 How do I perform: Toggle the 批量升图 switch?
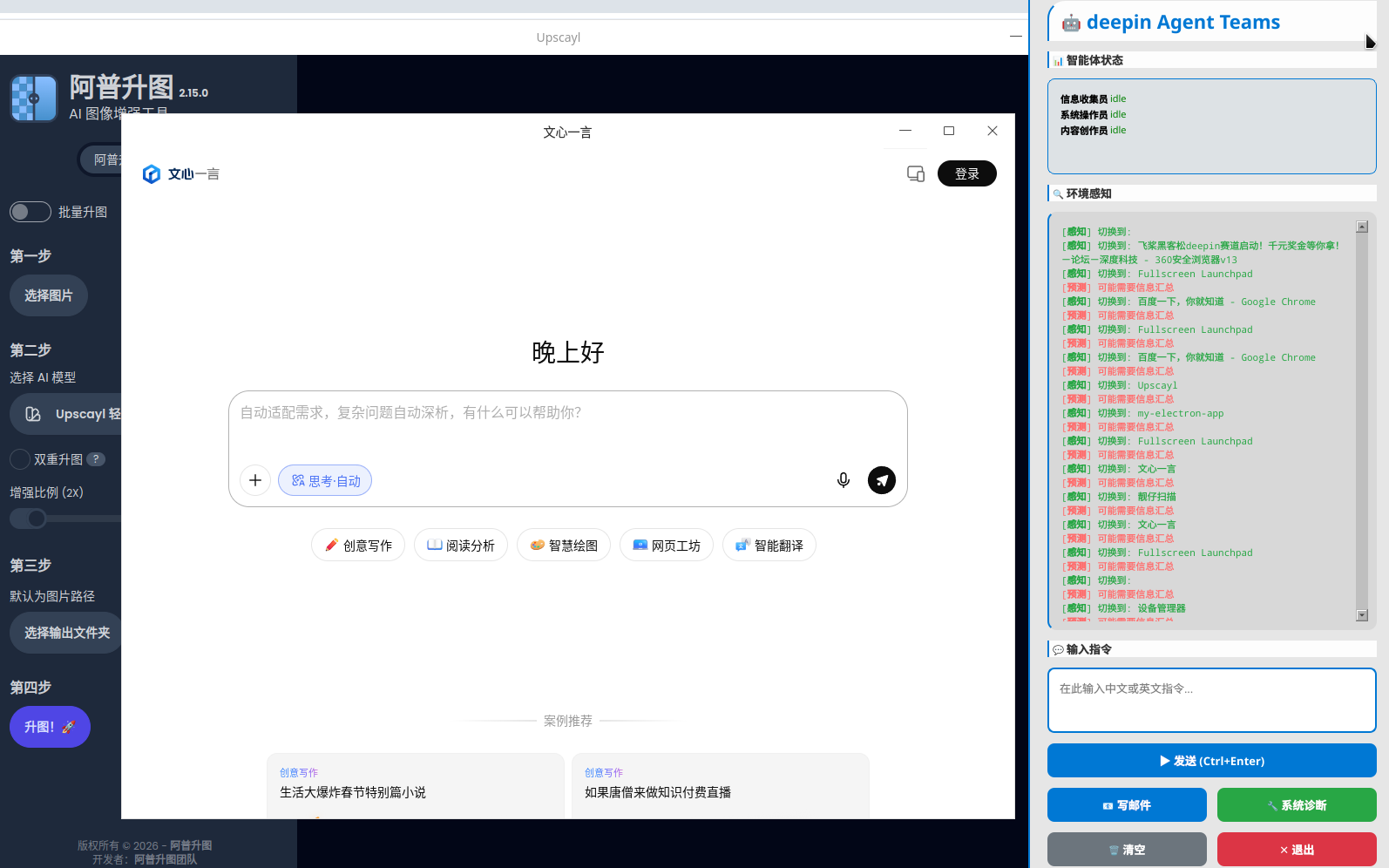click(30, 212)
